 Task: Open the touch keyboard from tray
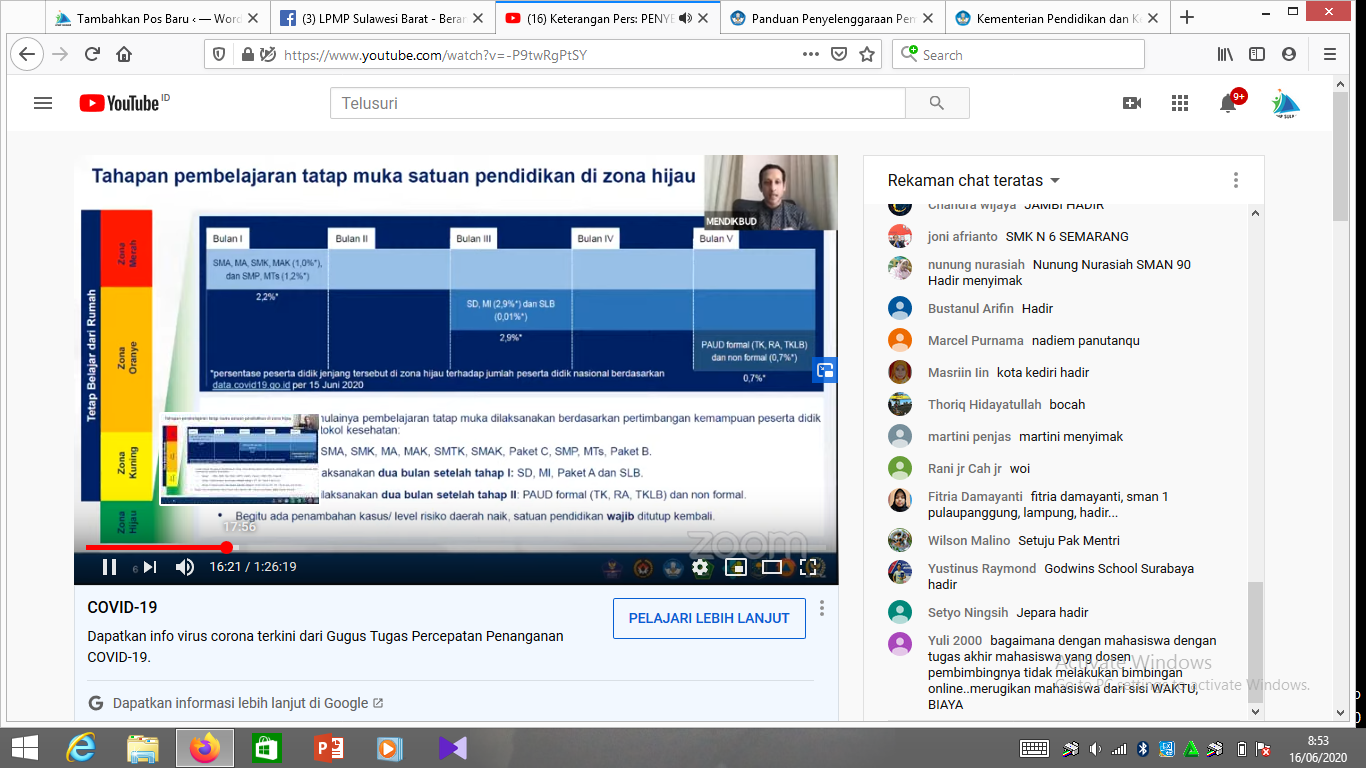coord(1034,748)
